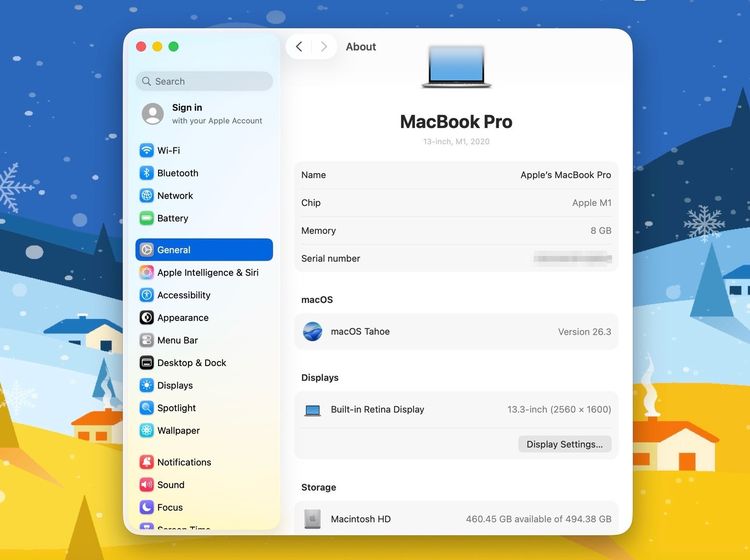Click the Macintosh HD drive icon
Image resolution: width=750 pixels, height=560 pixels.
pos(312,519)
